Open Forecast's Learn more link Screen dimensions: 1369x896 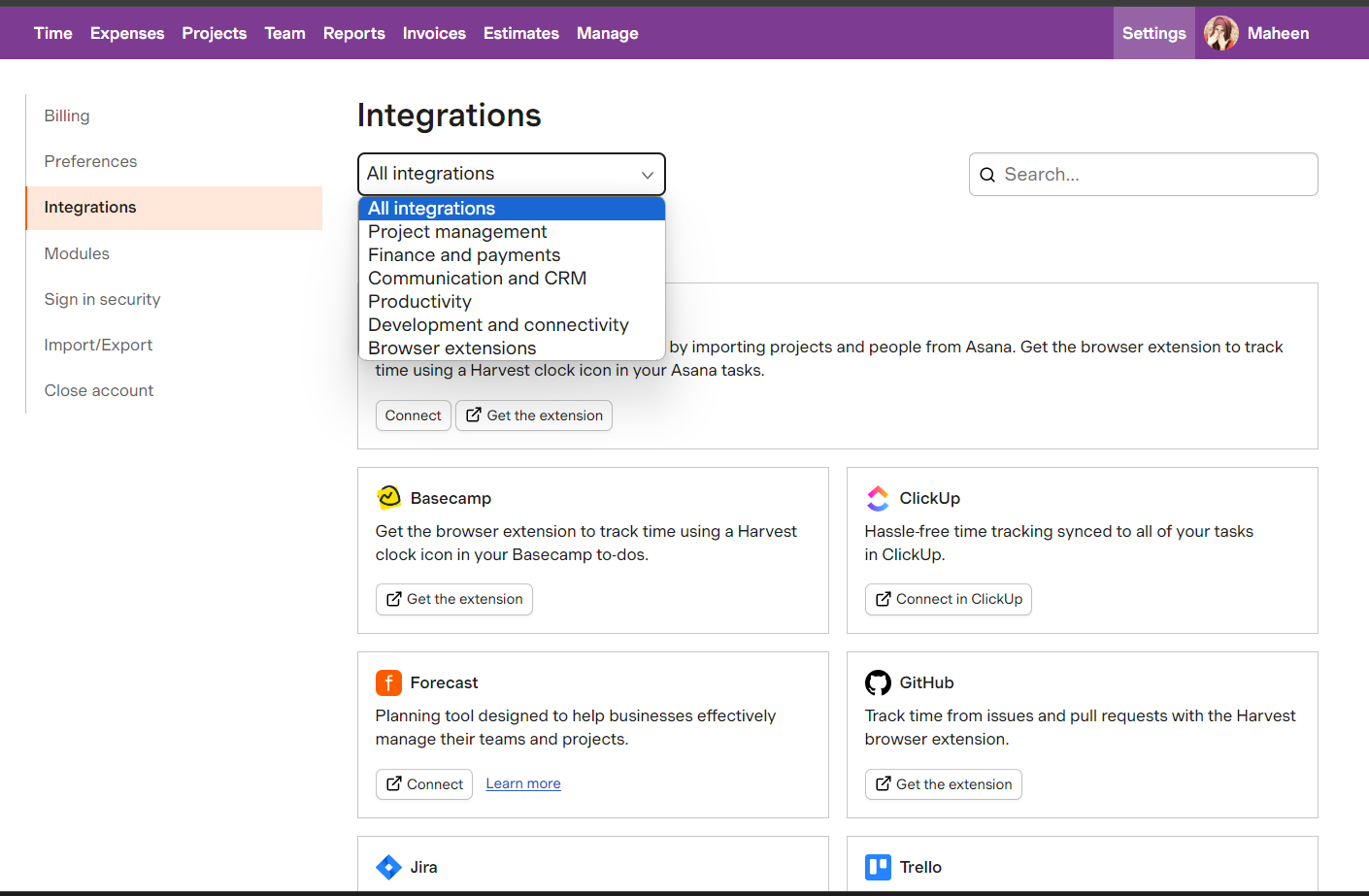click(x=523, y=783)
